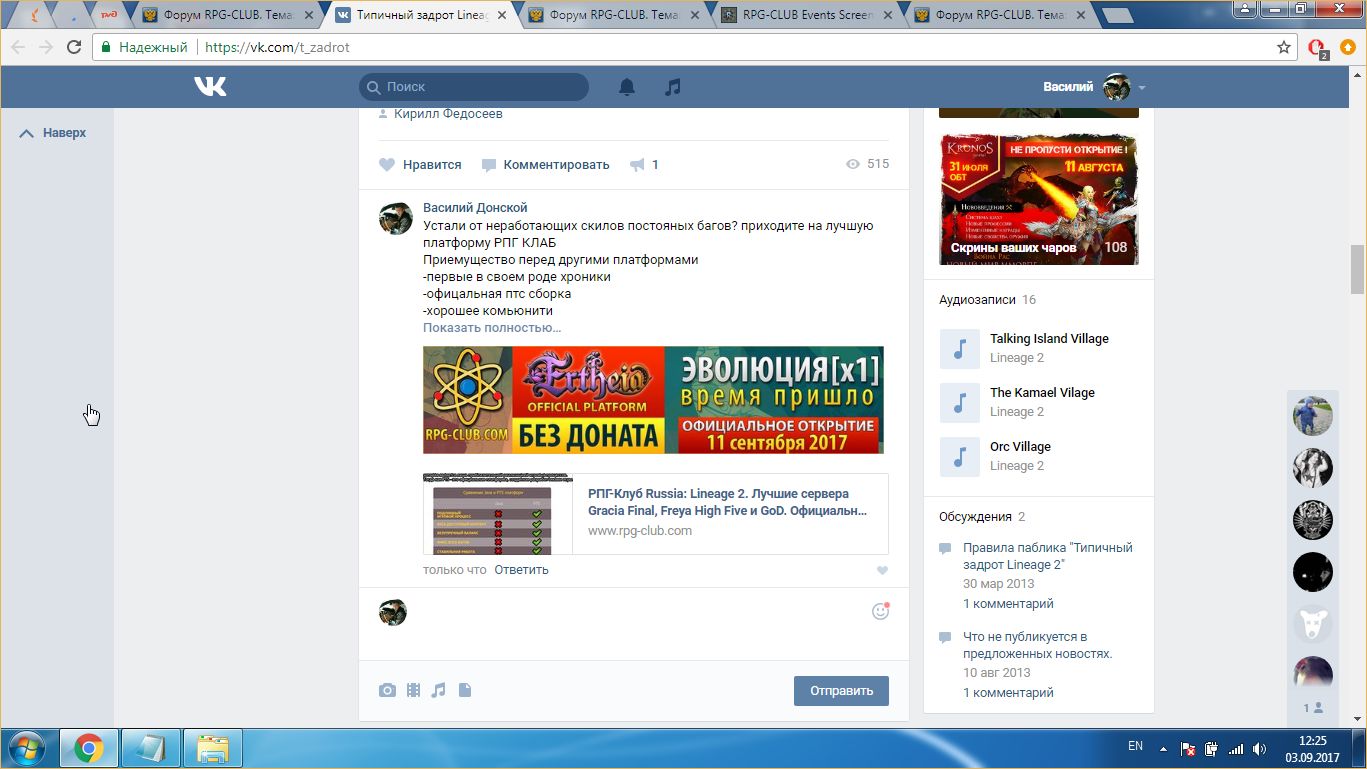Click Комментировать on the post
Viewport: 1367px width, 769px height.
(545, 165)
